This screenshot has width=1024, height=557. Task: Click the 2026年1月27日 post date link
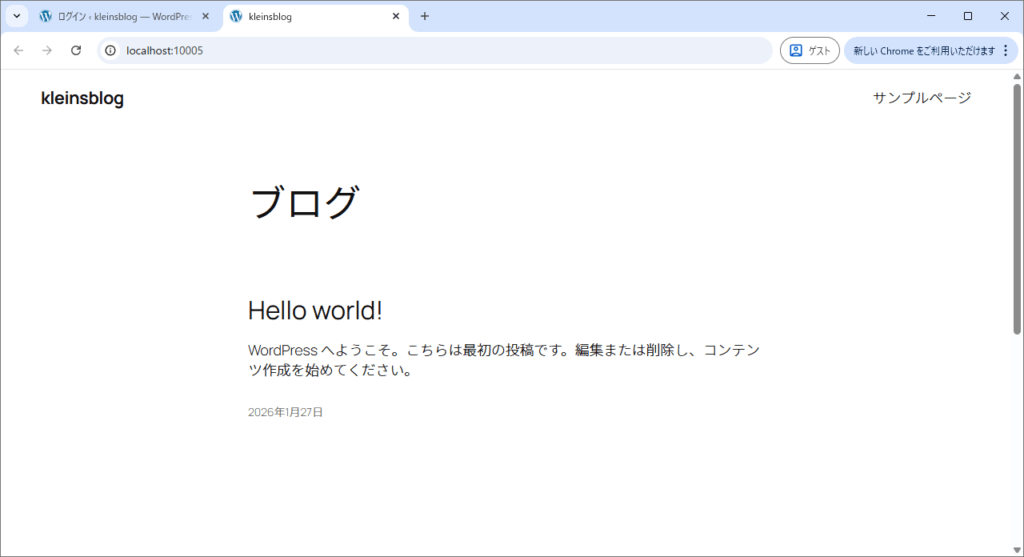(x=285, y=412)
